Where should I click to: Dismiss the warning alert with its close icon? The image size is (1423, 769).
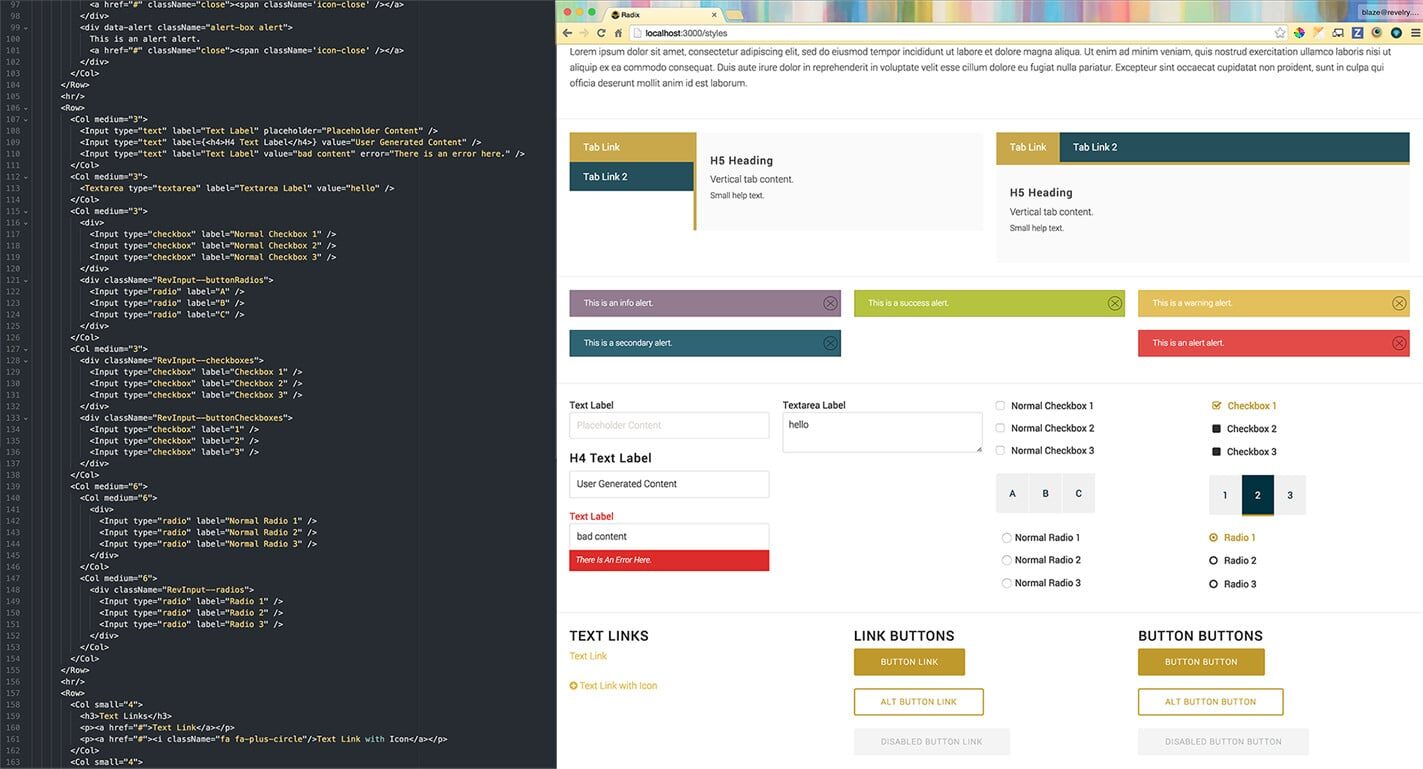pyautogui.click(x=1399, y=303)
